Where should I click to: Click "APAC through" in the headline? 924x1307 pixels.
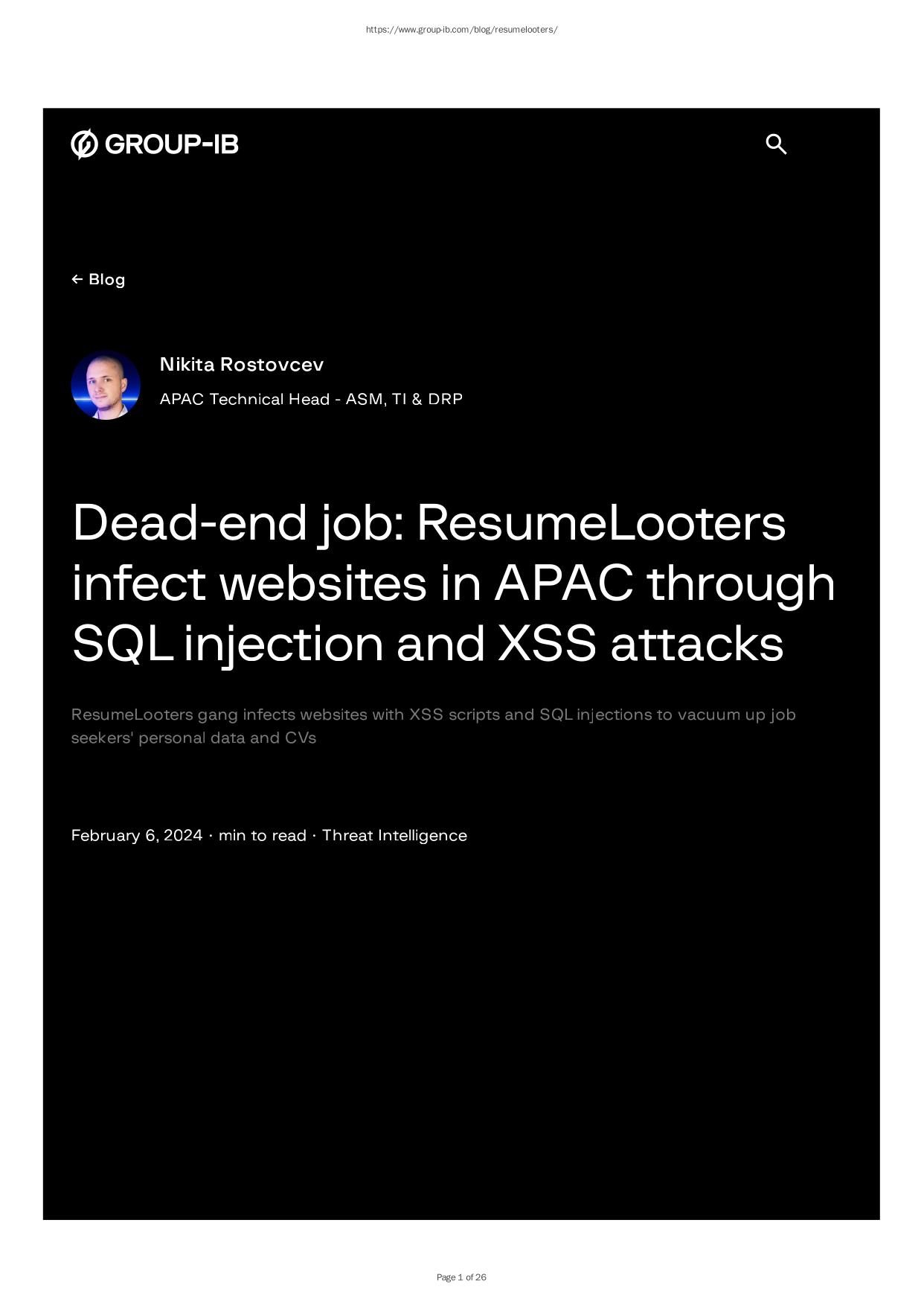664,583
